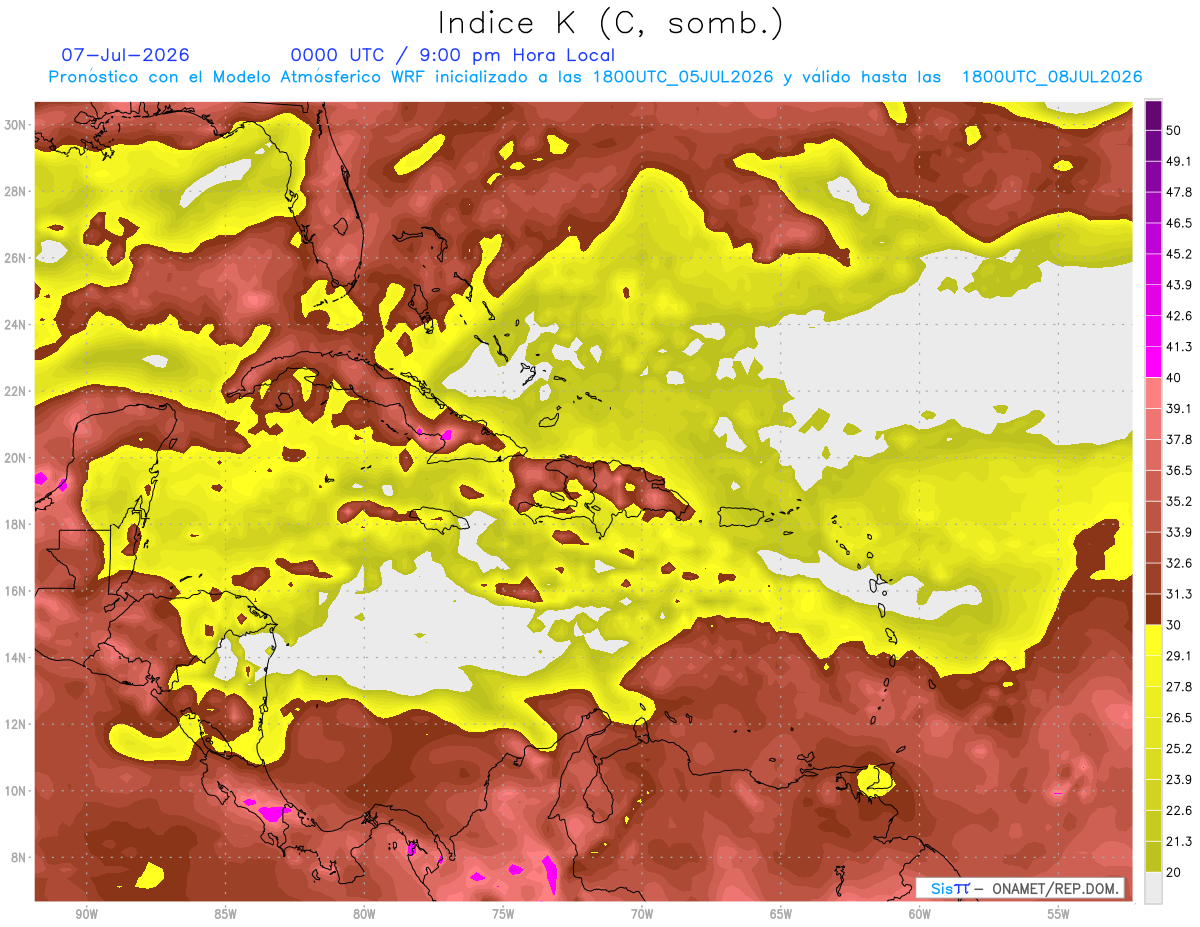The image size is (1200, 927).
Task: Pick the bright yellow swatch between 29.1 and 30
Action: coord(1153,640)
